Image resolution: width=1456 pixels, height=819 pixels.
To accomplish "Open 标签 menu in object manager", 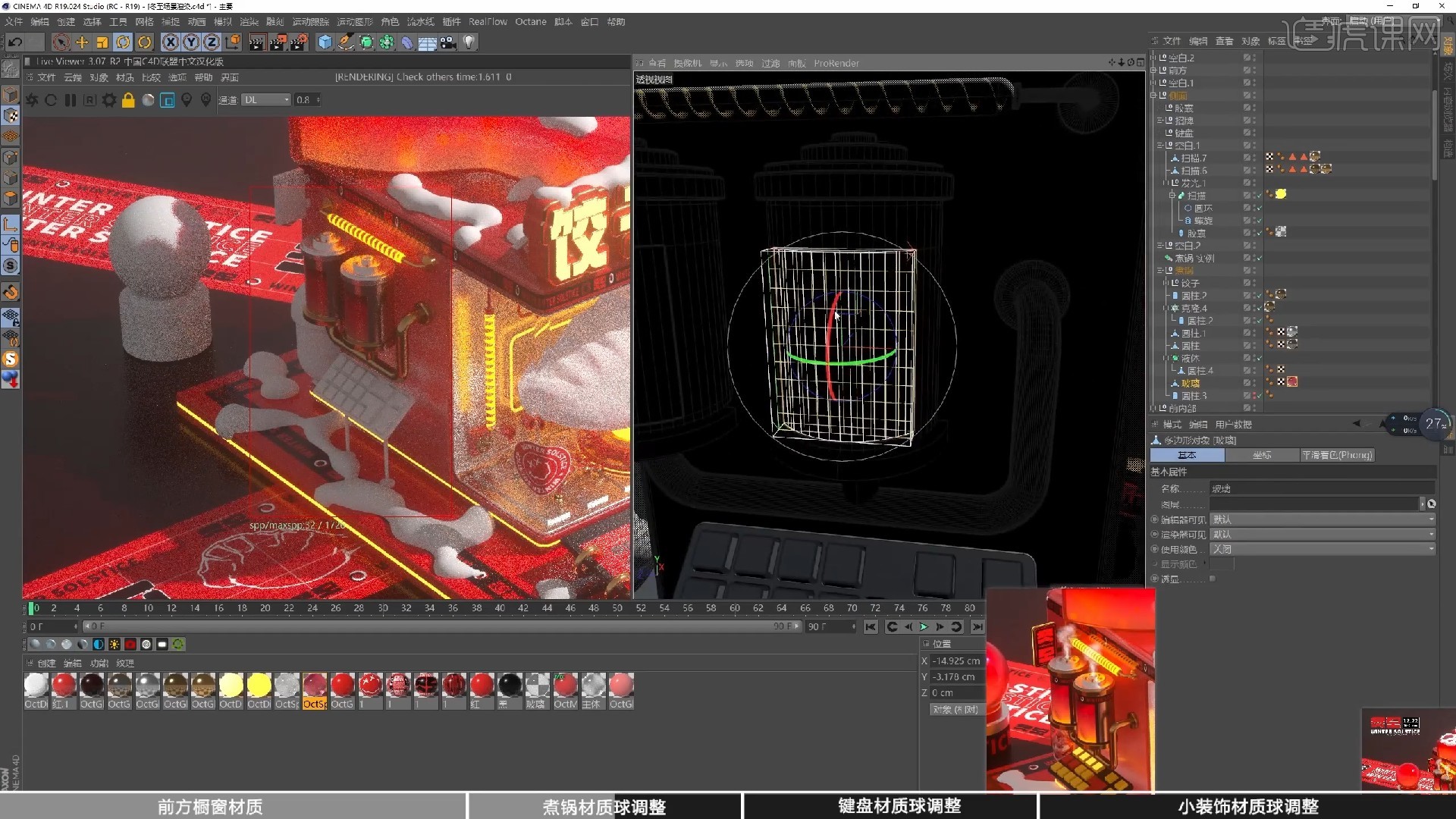I will coord(1276,41).
